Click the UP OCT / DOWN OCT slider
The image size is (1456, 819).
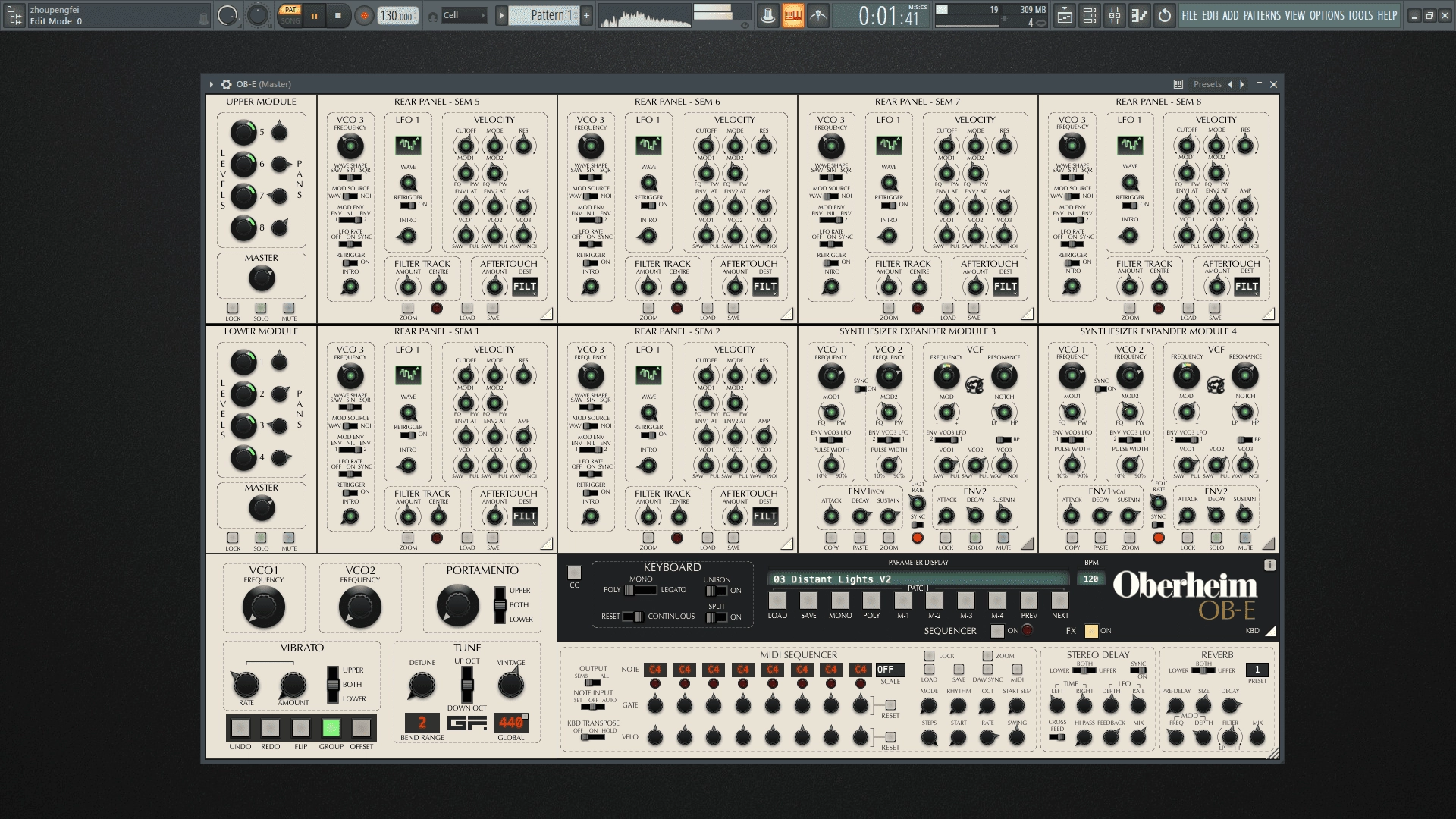(467, 685)
